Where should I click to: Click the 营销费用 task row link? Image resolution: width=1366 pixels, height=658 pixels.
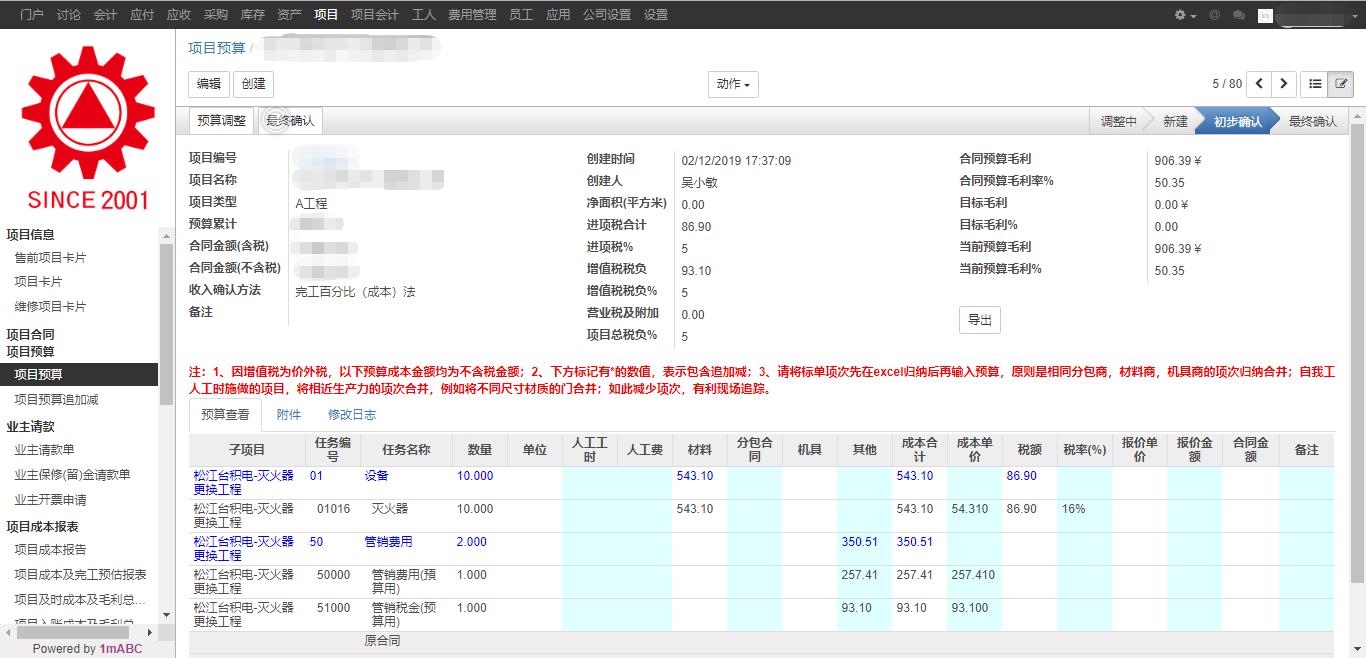pyautogui.click(x=388, y=542)
